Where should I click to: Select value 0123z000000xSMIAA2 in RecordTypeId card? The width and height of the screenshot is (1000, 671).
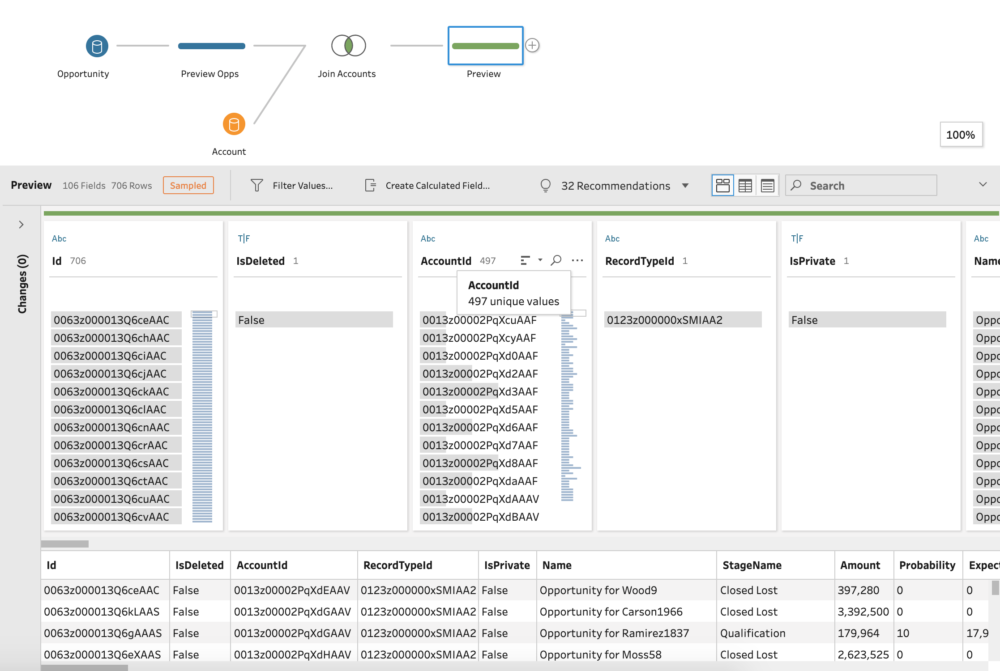pos(683,320)
